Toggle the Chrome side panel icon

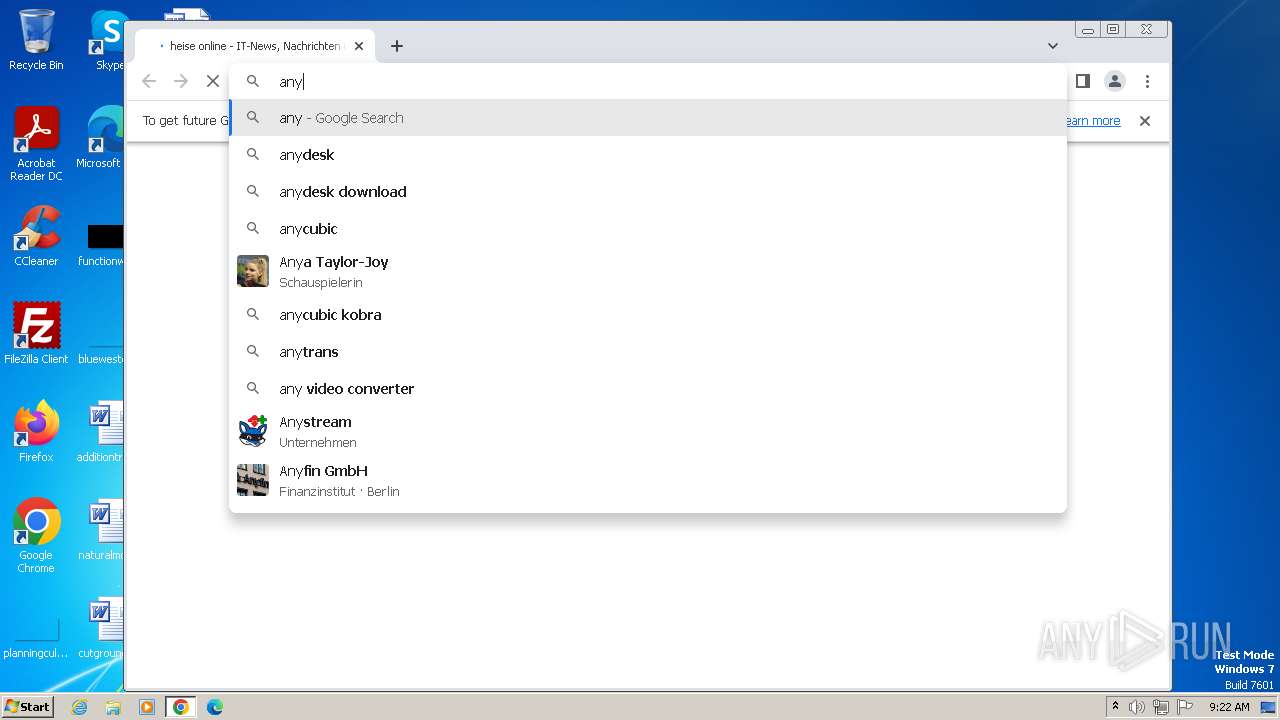[x=1082, y=81]
